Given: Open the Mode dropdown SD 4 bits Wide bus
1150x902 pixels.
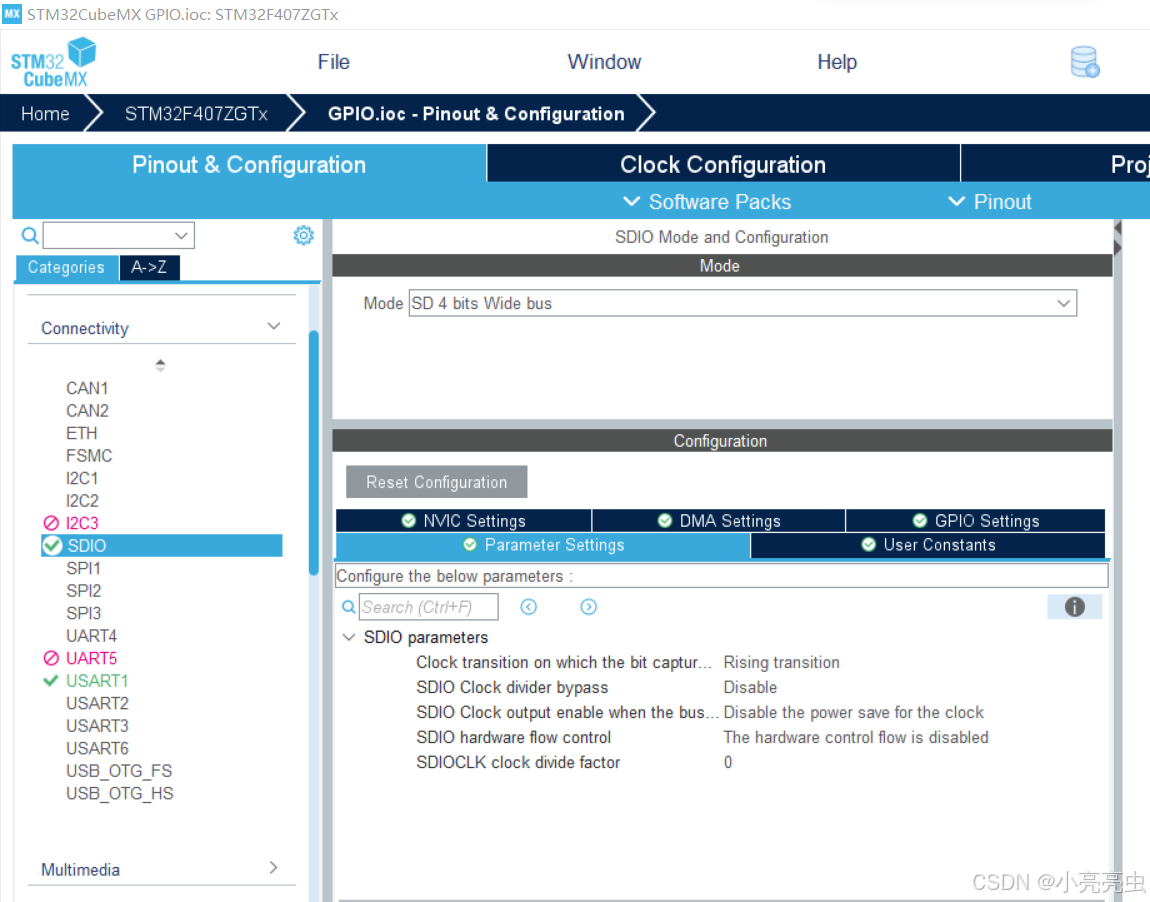Looking at the screenshot, I should [x=742, y=304].
